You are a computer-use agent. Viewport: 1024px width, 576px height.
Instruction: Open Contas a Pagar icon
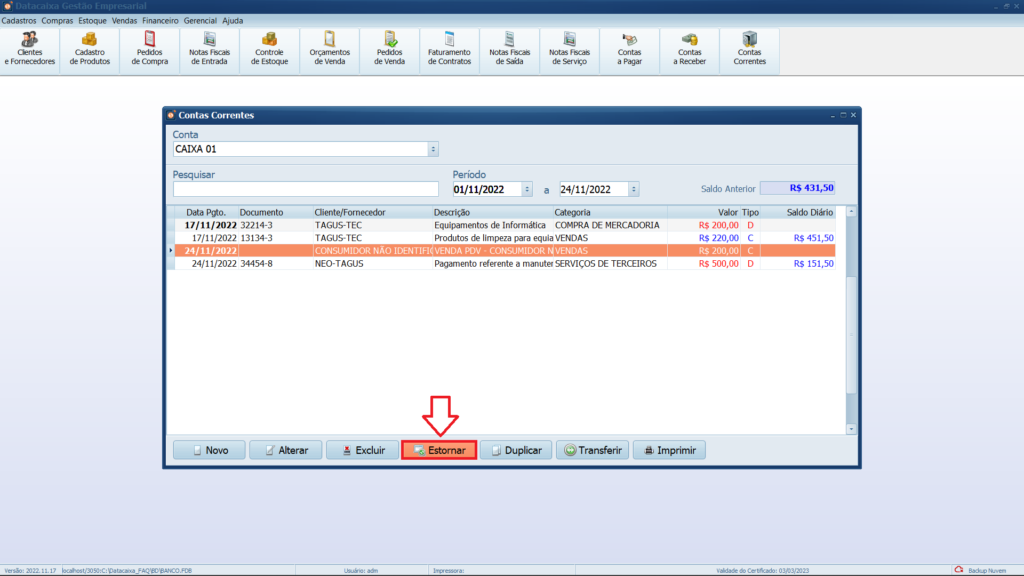coord(630,49)
